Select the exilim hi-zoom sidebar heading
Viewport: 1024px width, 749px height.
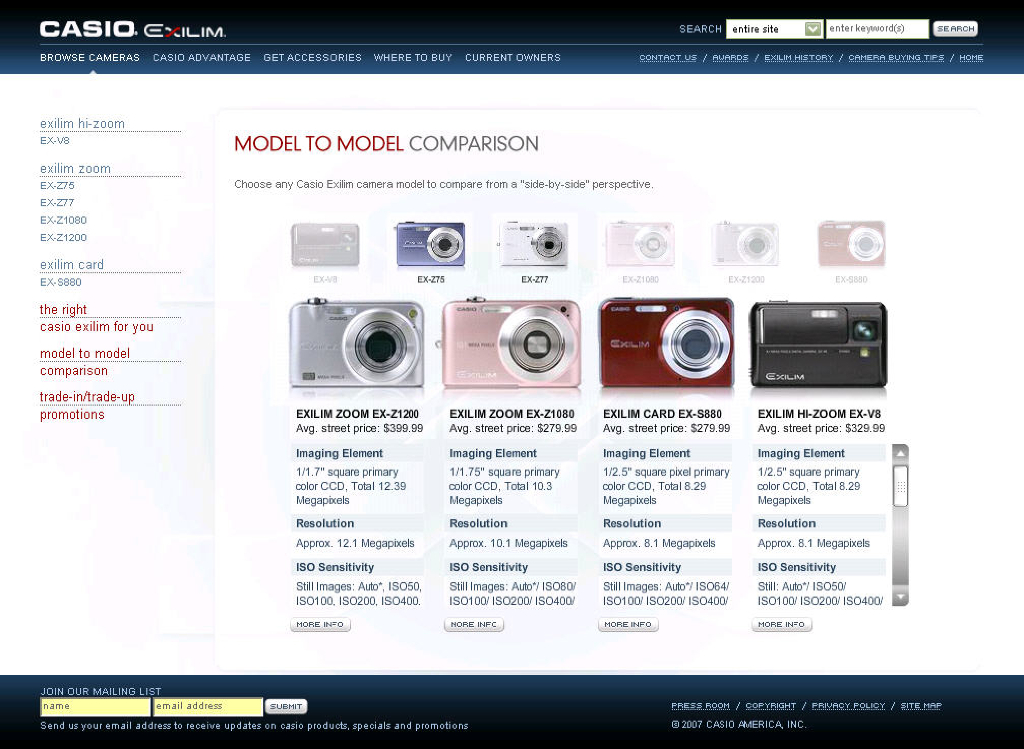tap(82, 123)
